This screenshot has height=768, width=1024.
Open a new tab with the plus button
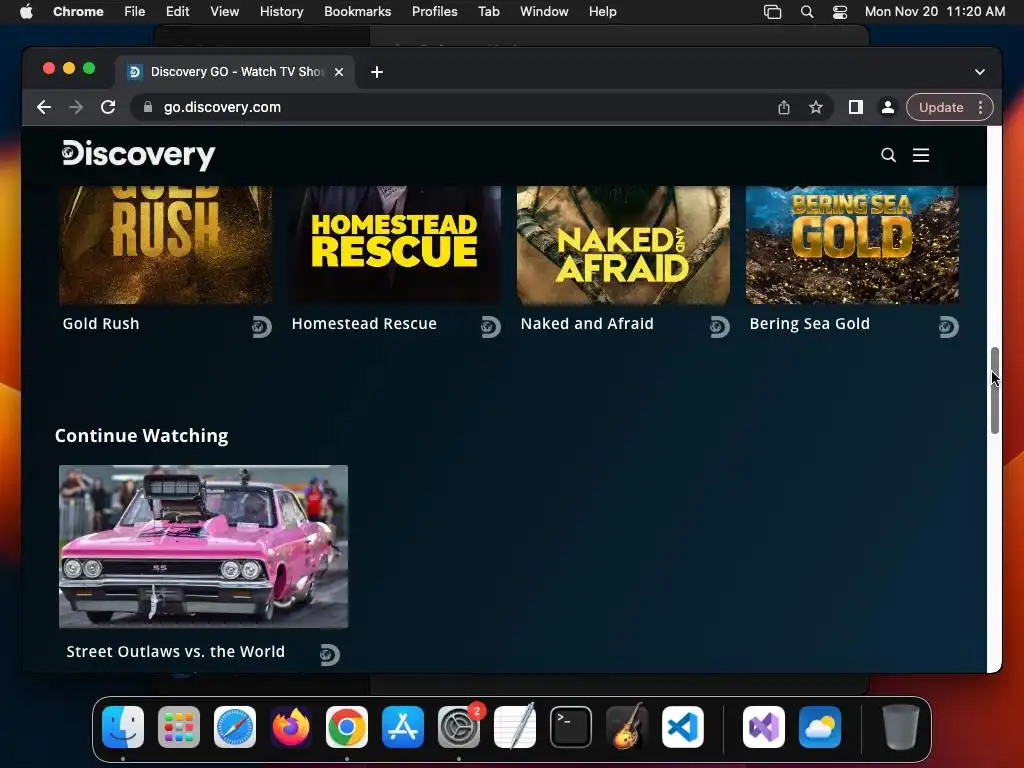tap(377, 72)
